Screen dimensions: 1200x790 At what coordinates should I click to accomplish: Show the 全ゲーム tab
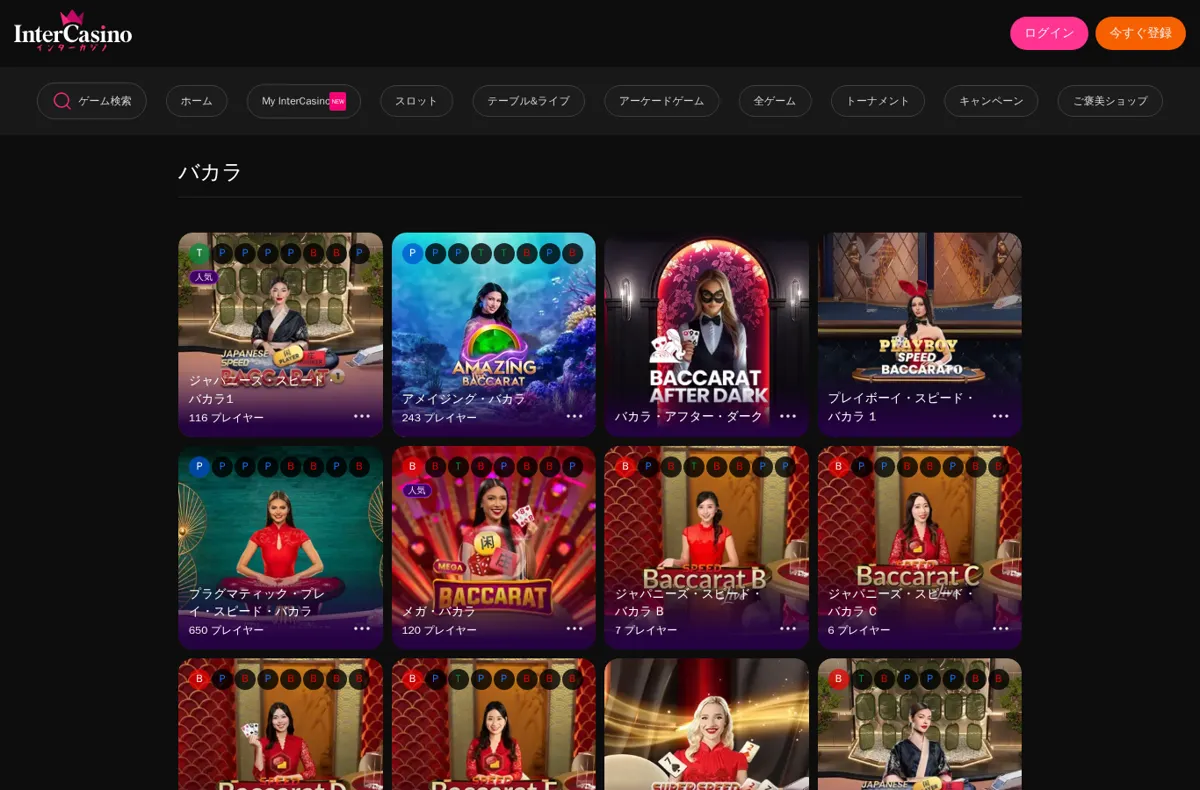point(775,101)
